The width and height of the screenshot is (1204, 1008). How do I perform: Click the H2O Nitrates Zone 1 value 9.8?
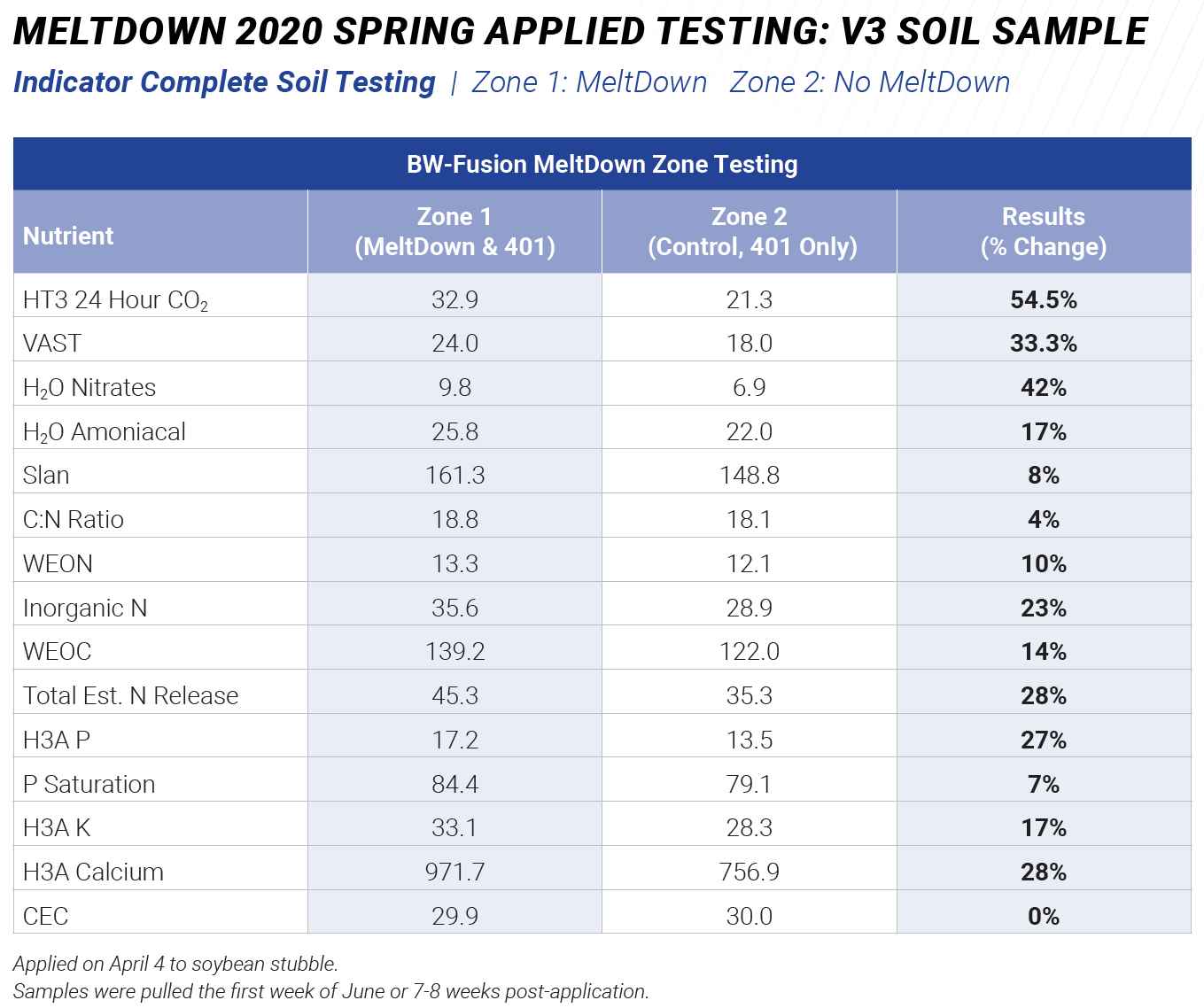pos(454,387)
